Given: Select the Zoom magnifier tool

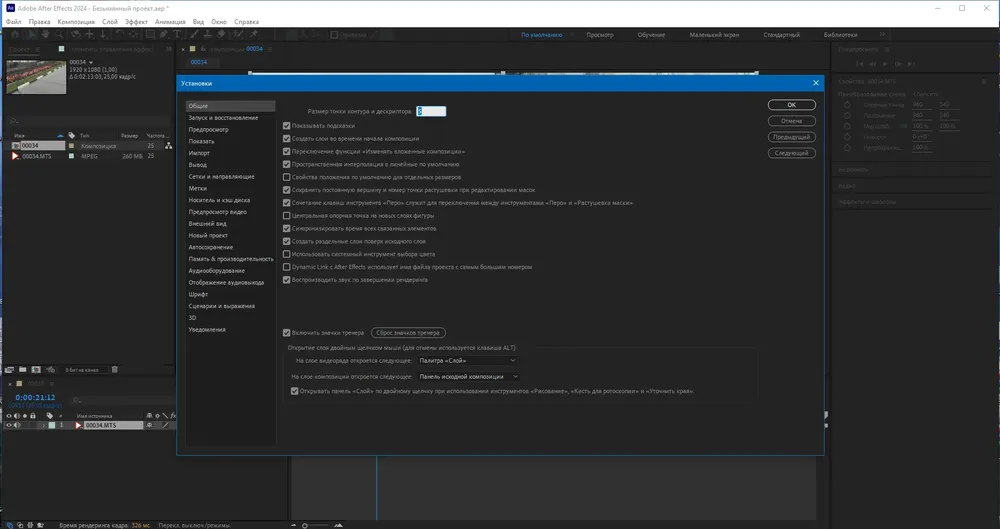Looking at the screenshot, I should pyautogui.click(x=59, y=34).
